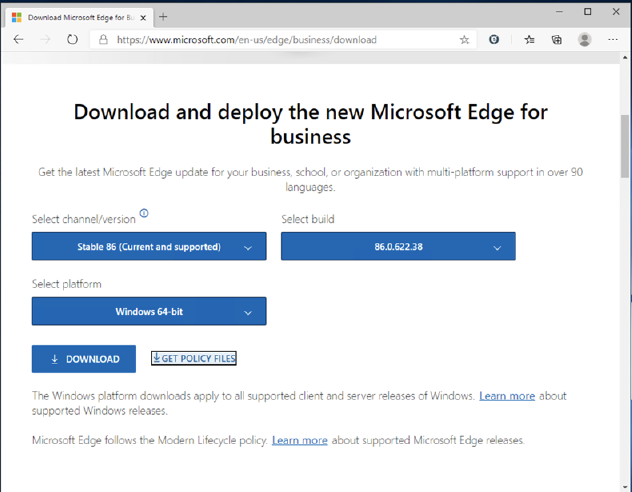
Task: Open Learn more about supported Windows releases
Action: click(507, 396)
